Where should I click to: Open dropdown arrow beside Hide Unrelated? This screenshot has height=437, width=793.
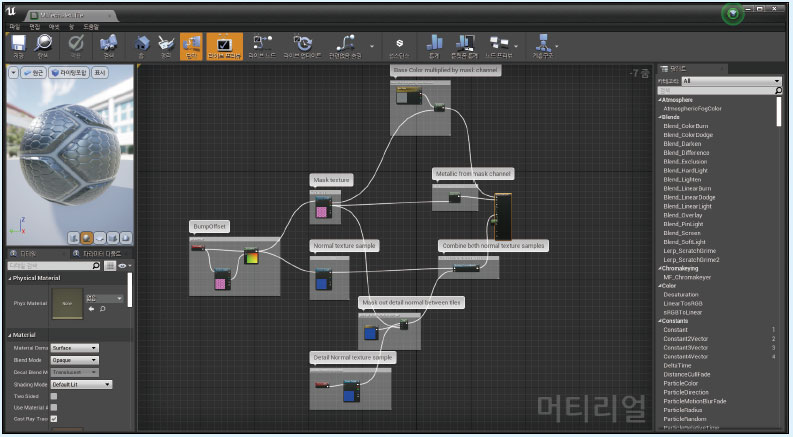pos(372,47)
